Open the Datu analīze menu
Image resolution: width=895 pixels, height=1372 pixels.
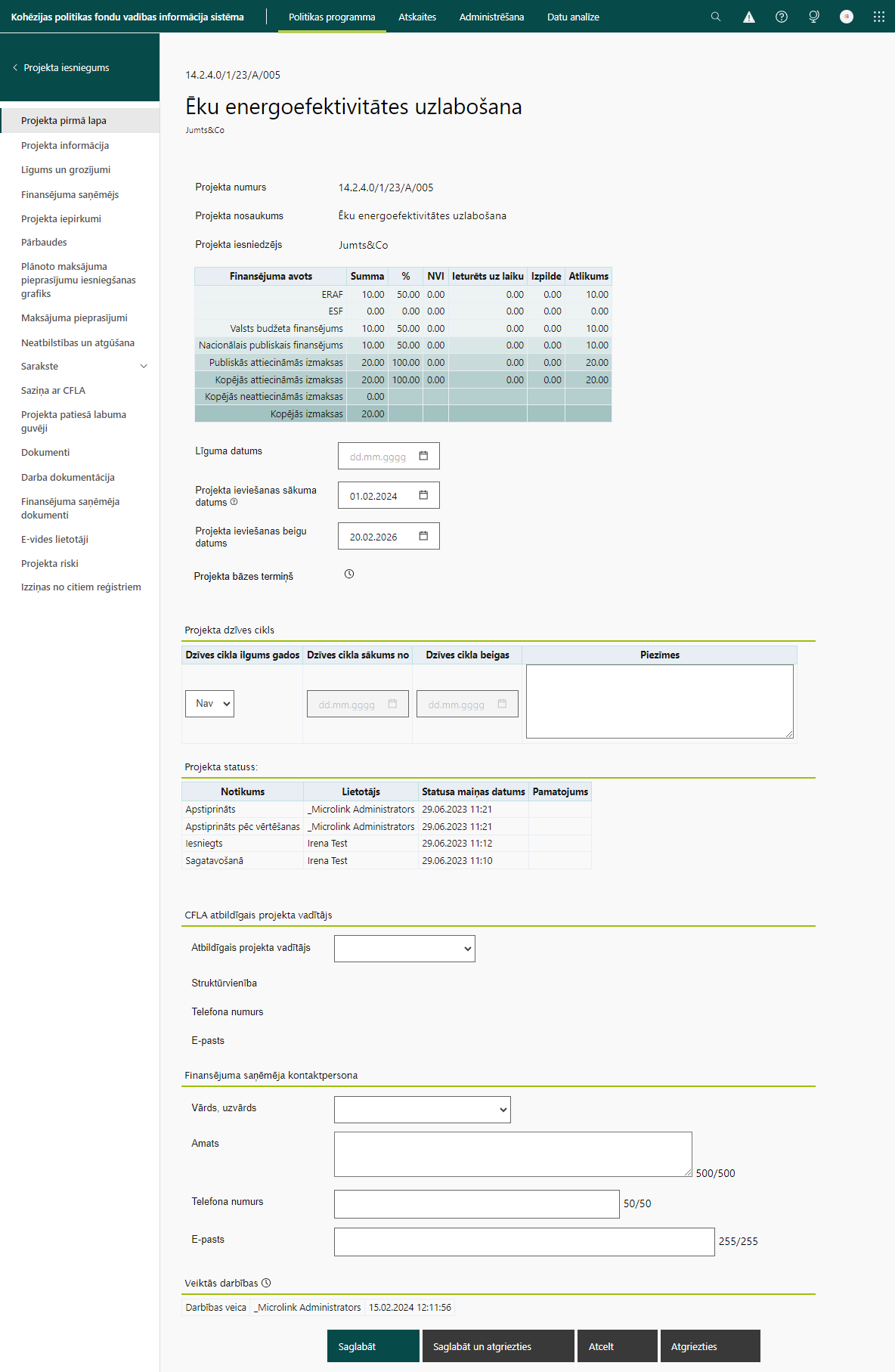573,17
